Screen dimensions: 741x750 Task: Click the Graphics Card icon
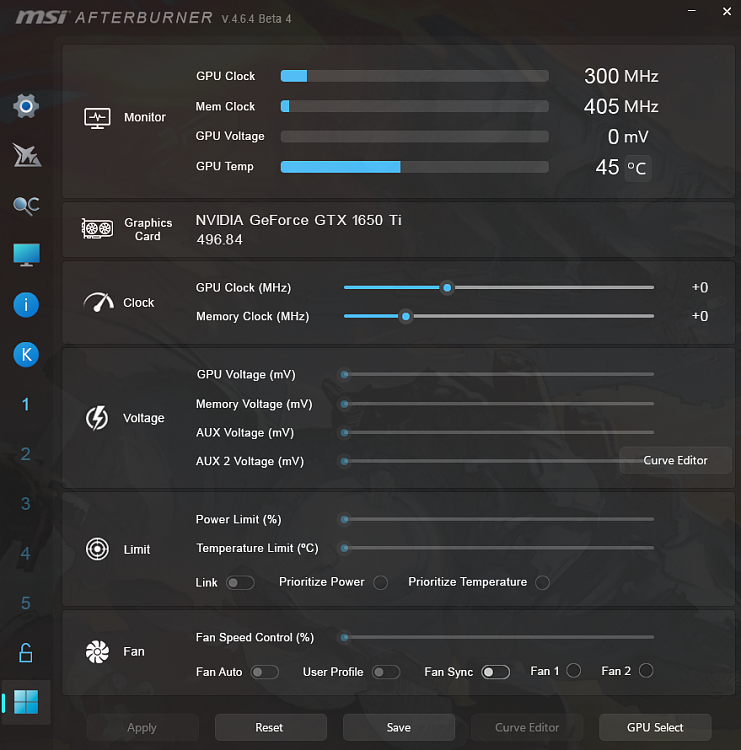pos(97,229)
